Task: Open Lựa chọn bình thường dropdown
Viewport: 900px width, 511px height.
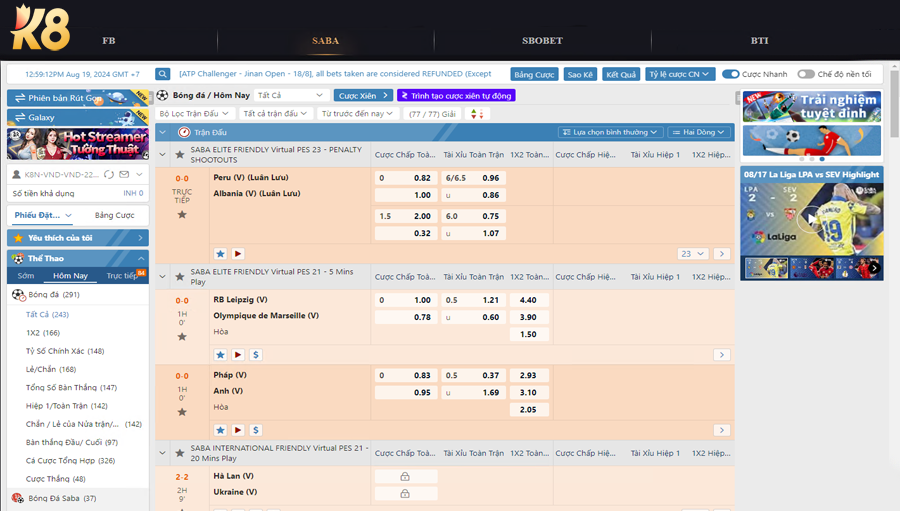Action: coord(611,132)
